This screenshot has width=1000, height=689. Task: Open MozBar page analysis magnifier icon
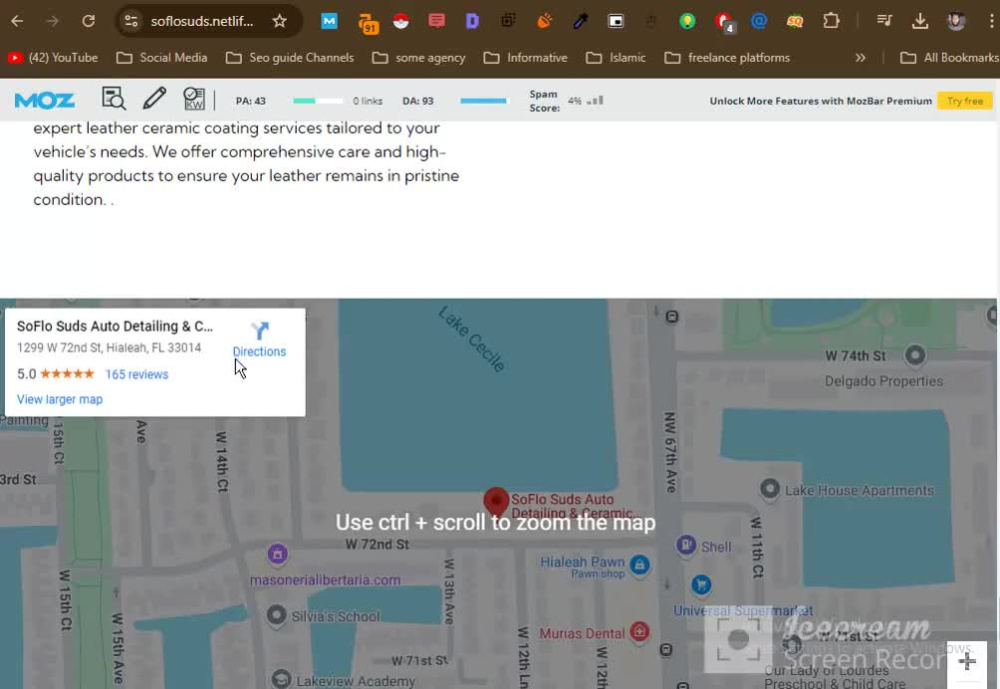click(114, 99)
